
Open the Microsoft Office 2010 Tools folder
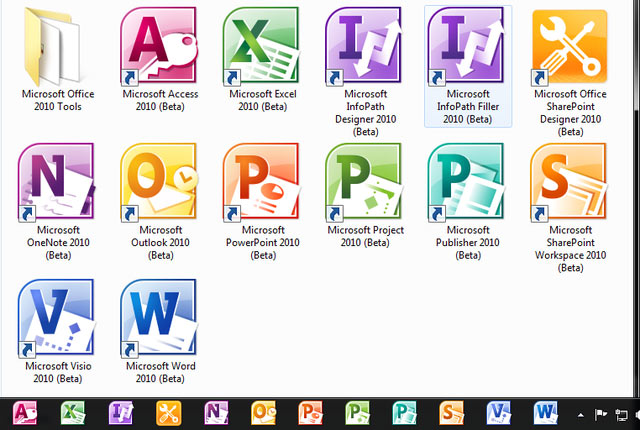point(52,46)
